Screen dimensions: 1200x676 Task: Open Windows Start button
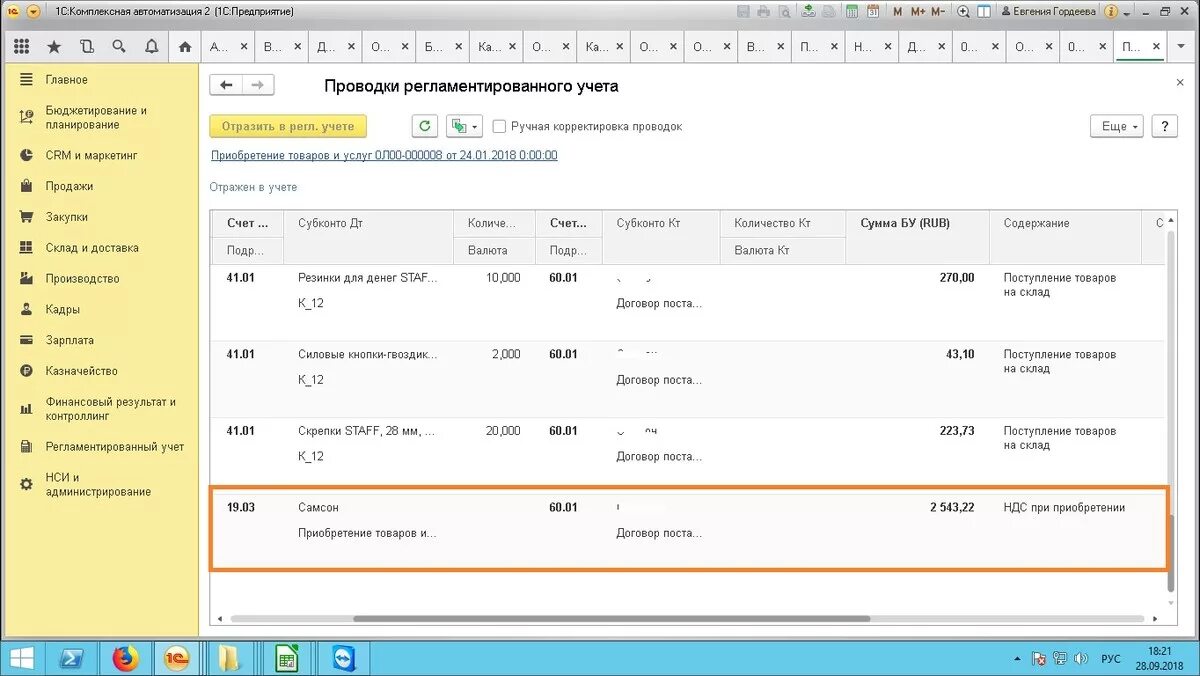click(x=20, y=657)
